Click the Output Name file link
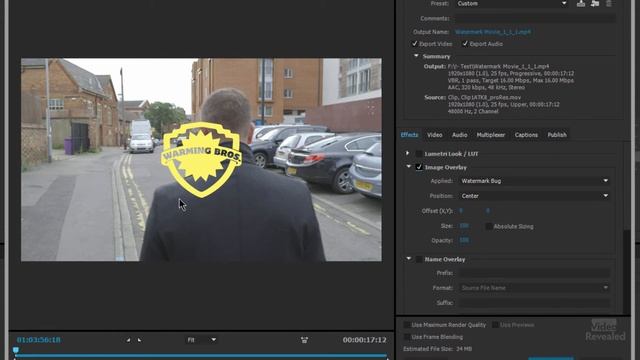 (493, 32)
